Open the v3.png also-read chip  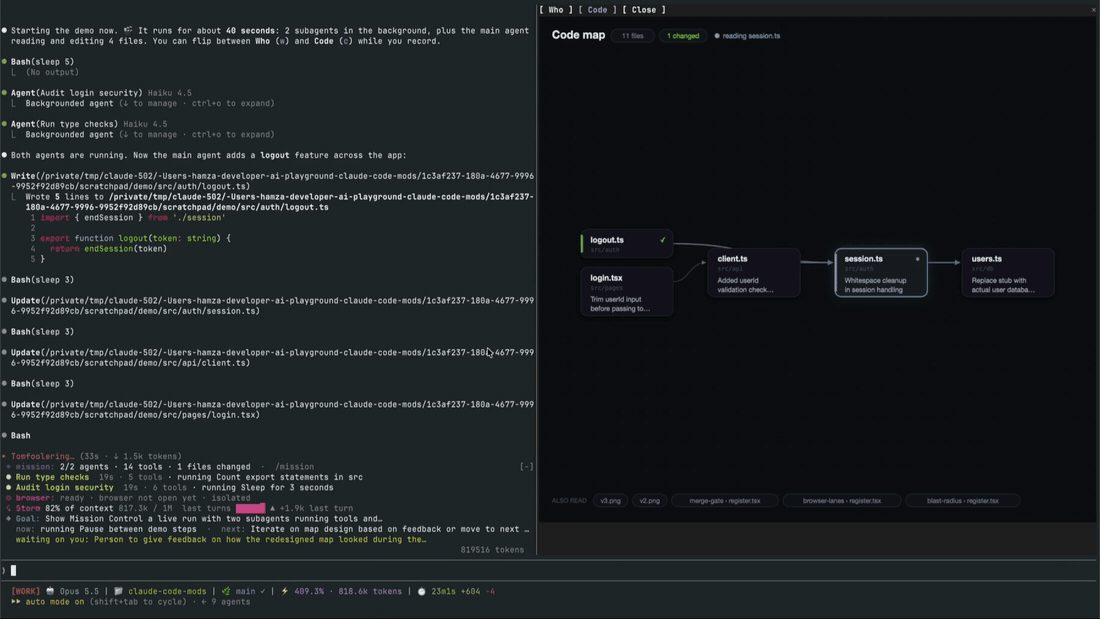pyautogui.click(x=610, y=500)
